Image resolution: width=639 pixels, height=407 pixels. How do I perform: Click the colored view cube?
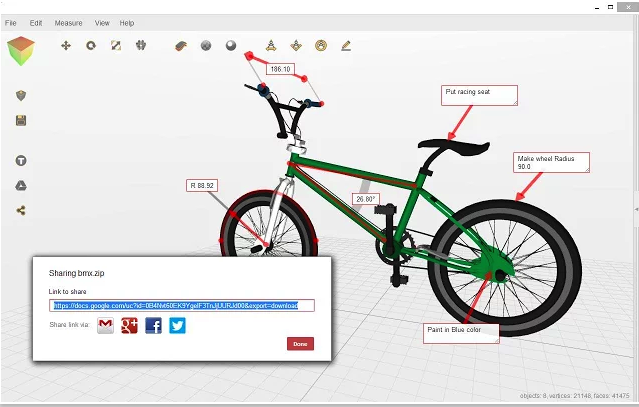(x=21, y=51)
